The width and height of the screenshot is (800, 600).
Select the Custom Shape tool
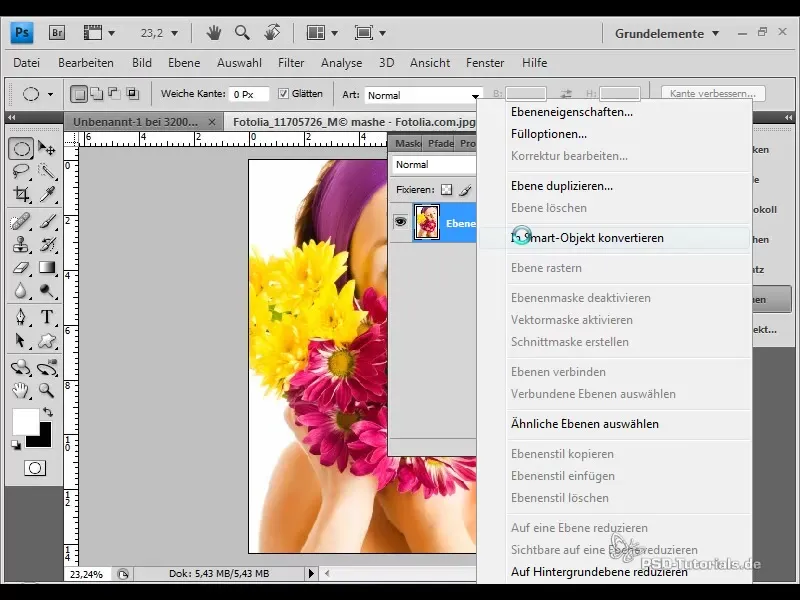point(47,340)
